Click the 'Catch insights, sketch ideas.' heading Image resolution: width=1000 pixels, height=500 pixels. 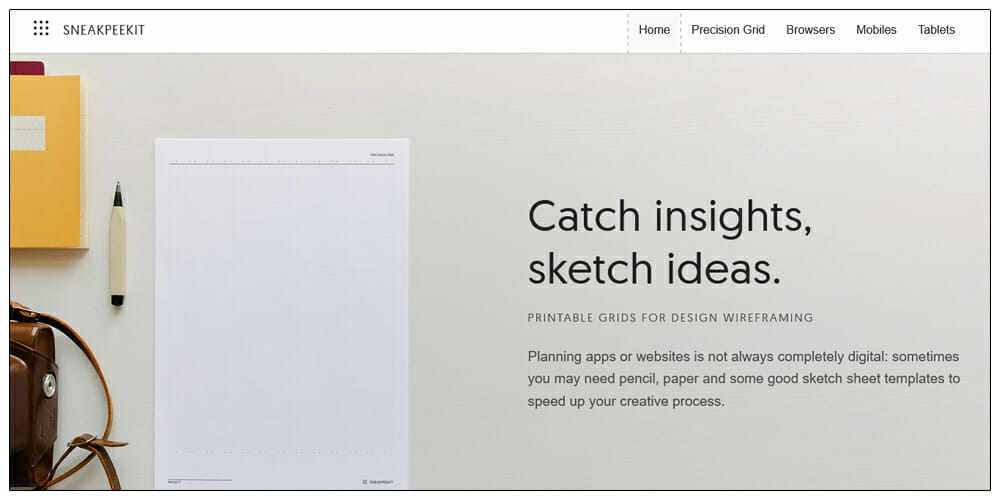tap(670, 242)
